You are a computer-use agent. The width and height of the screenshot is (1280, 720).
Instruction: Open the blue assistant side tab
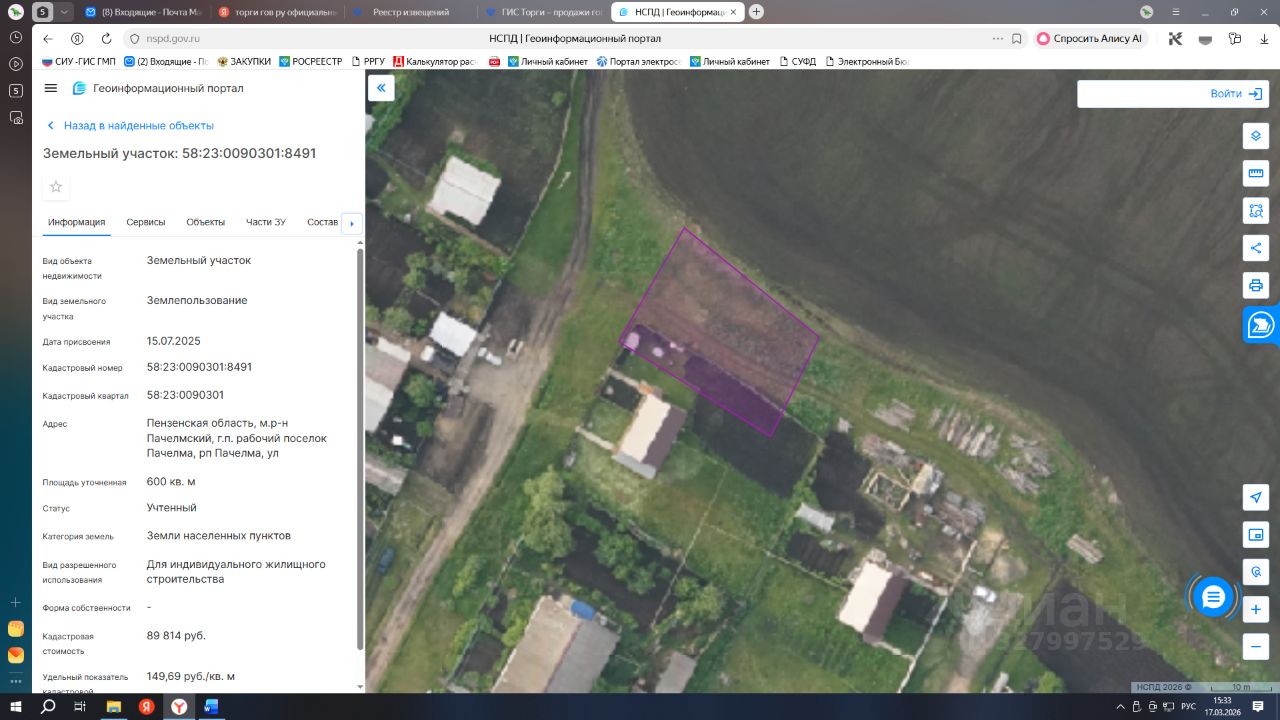[1261, 325]
